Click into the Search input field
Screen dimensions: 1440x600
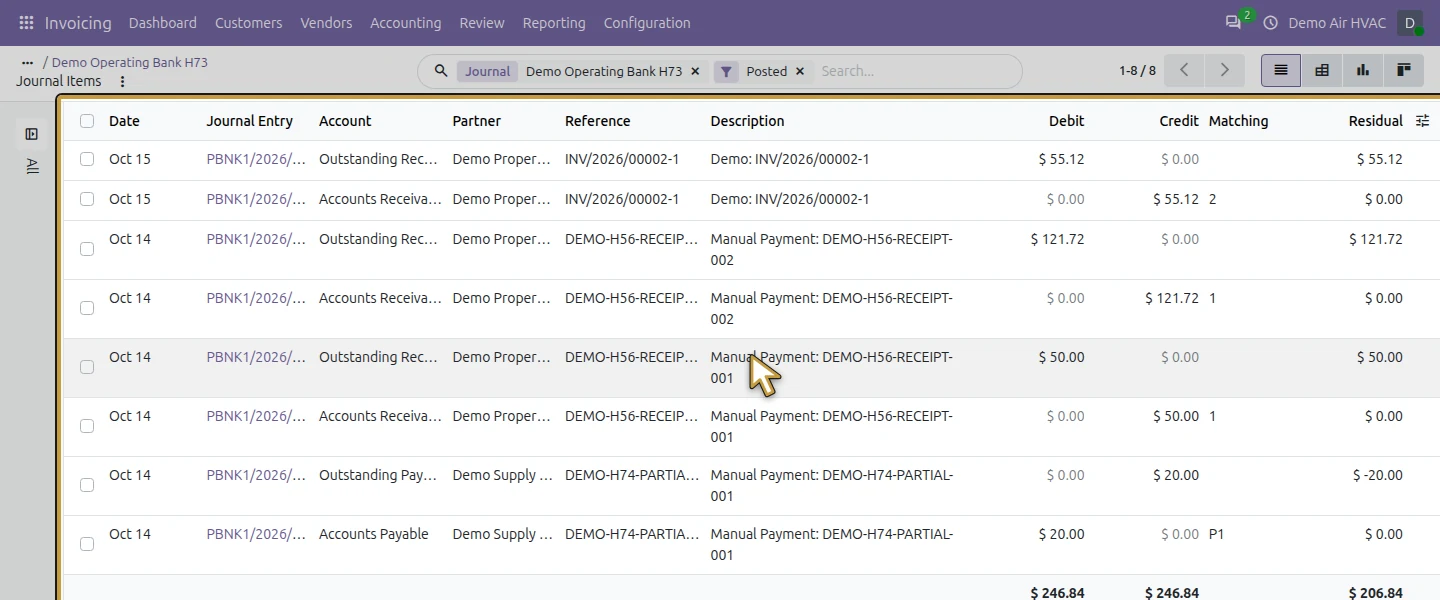(x=915, y=71)
